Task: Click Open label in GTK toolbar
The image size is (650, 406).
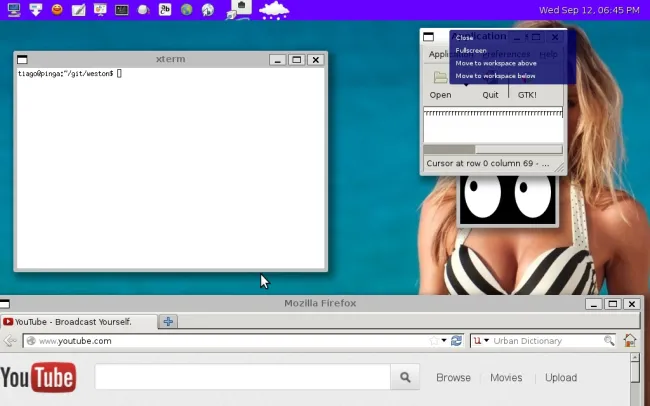Action: [440, 95]
